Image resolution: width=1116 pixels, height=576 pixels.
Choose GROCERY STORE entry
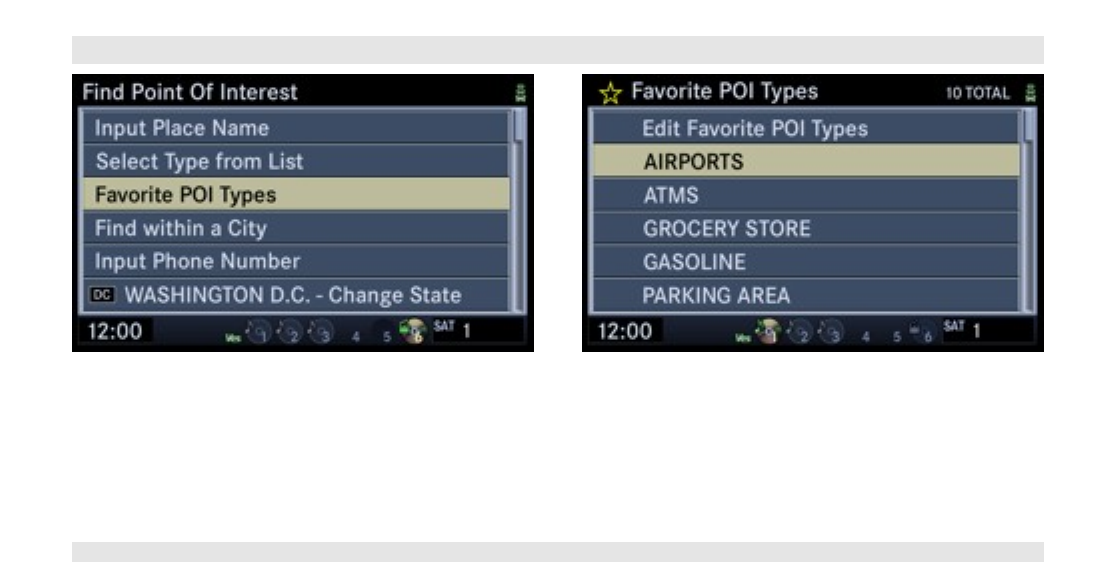(x=806, y=229)
